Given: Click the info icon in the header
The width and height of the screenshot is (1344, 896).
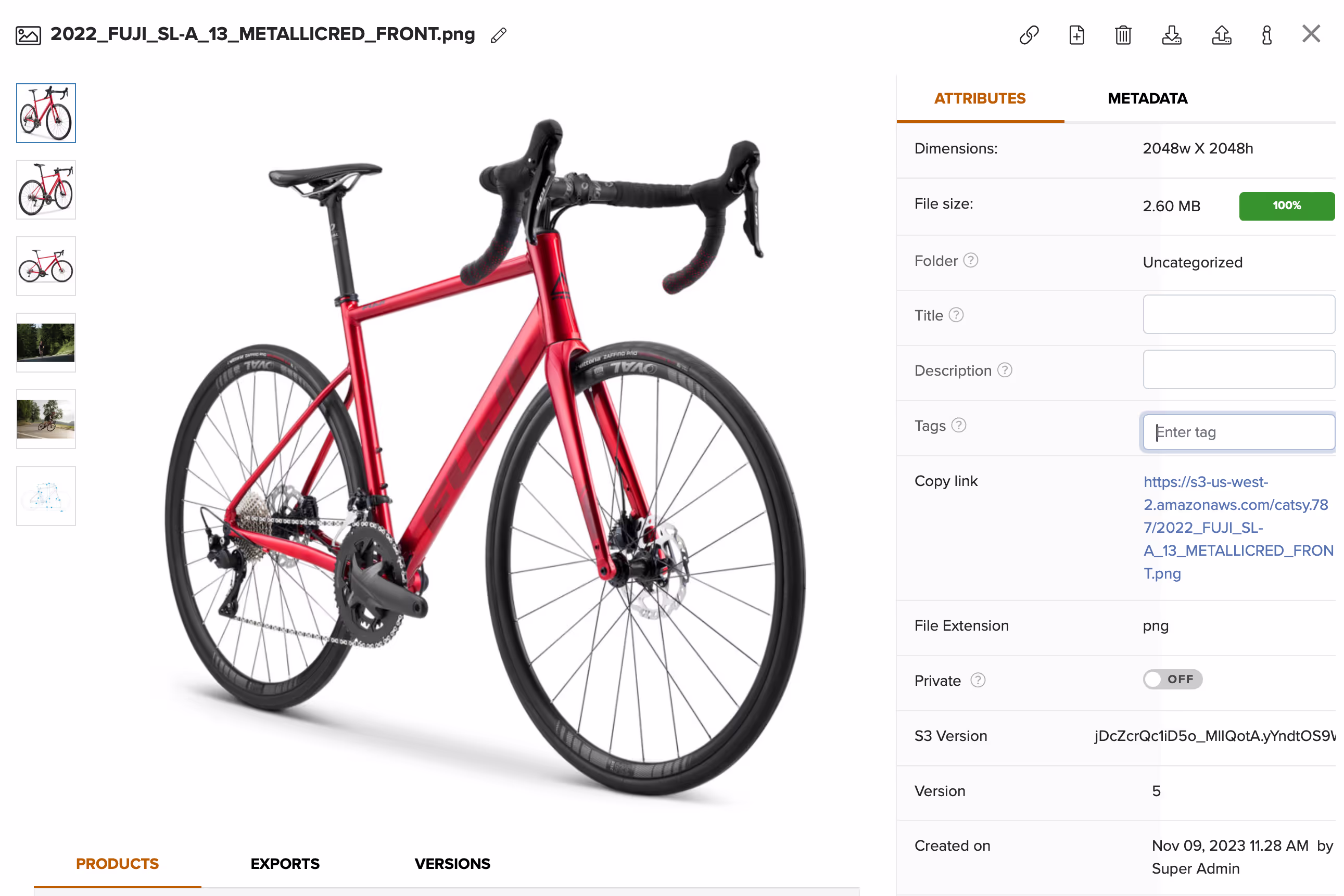Looking at the screenshot, I should click(x=1267, y=35).
